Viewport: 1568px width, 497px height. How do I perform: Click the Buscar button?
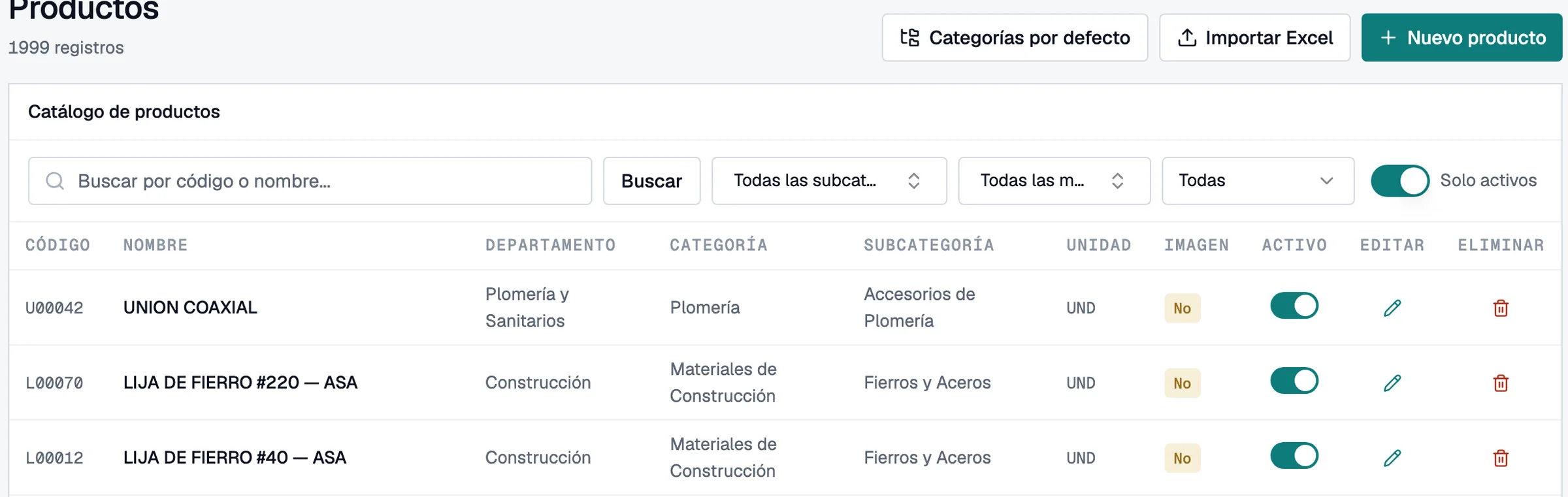(651, 181)
